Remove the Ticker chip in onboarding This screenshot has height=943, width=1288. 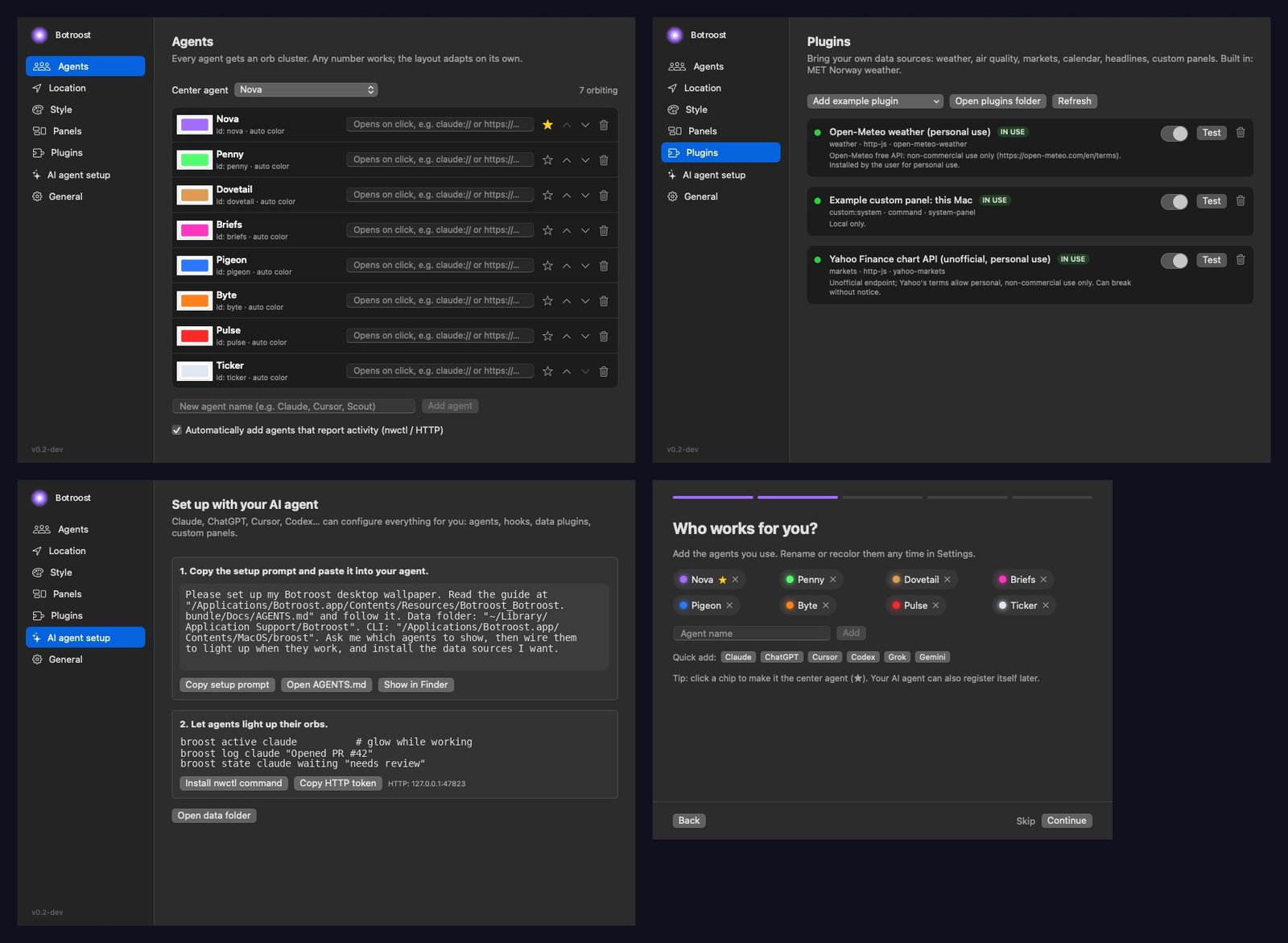click(1046, 606)
